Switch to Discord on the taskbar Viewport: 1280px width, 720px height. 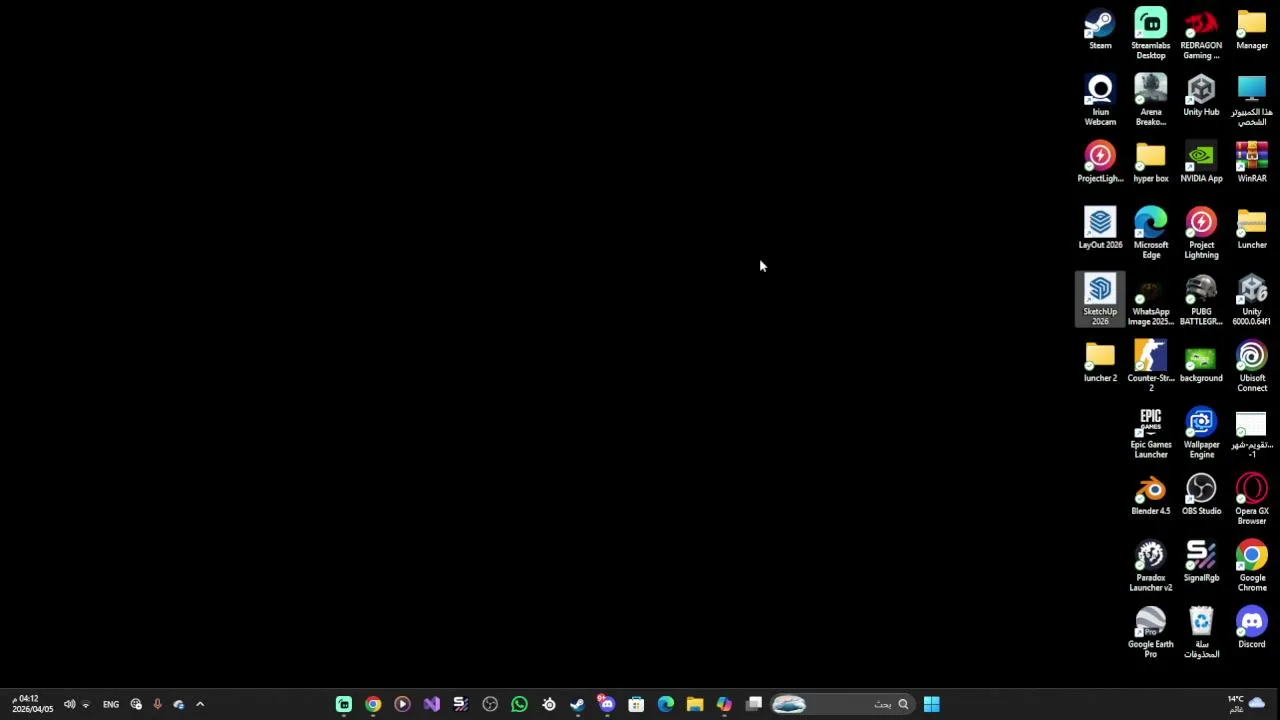(607, 704)
